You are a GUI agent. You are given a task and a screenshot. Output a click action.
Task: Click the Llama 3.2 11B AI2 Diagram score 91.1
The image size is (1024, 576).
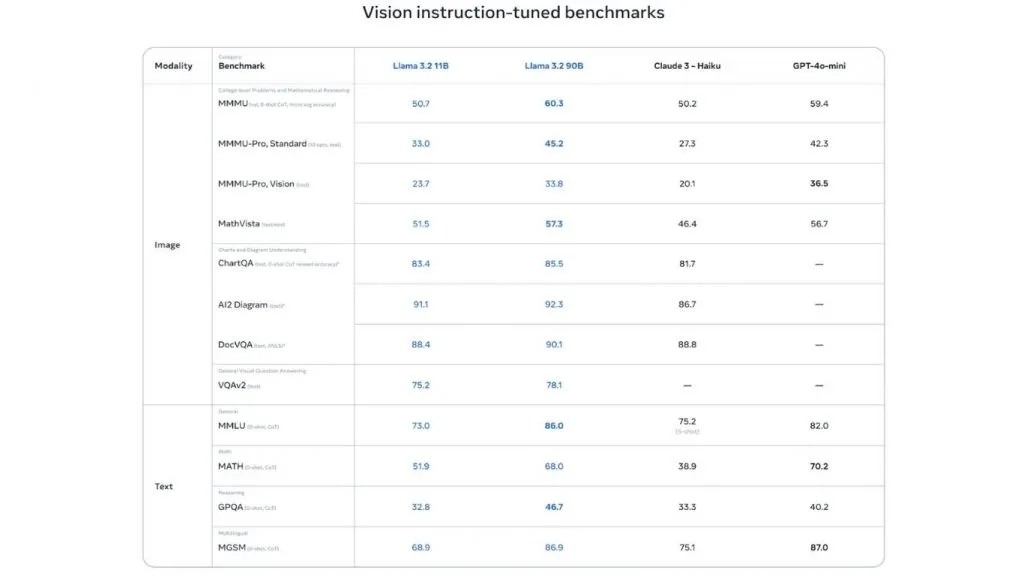(421, 304)
